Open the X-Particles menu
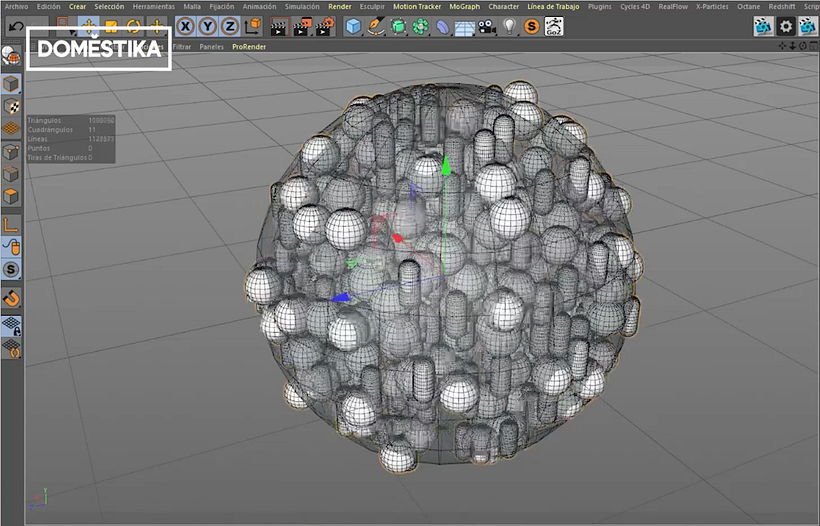Screen dimensions: 820x526 pyautogui.click(x=712, y=6)
